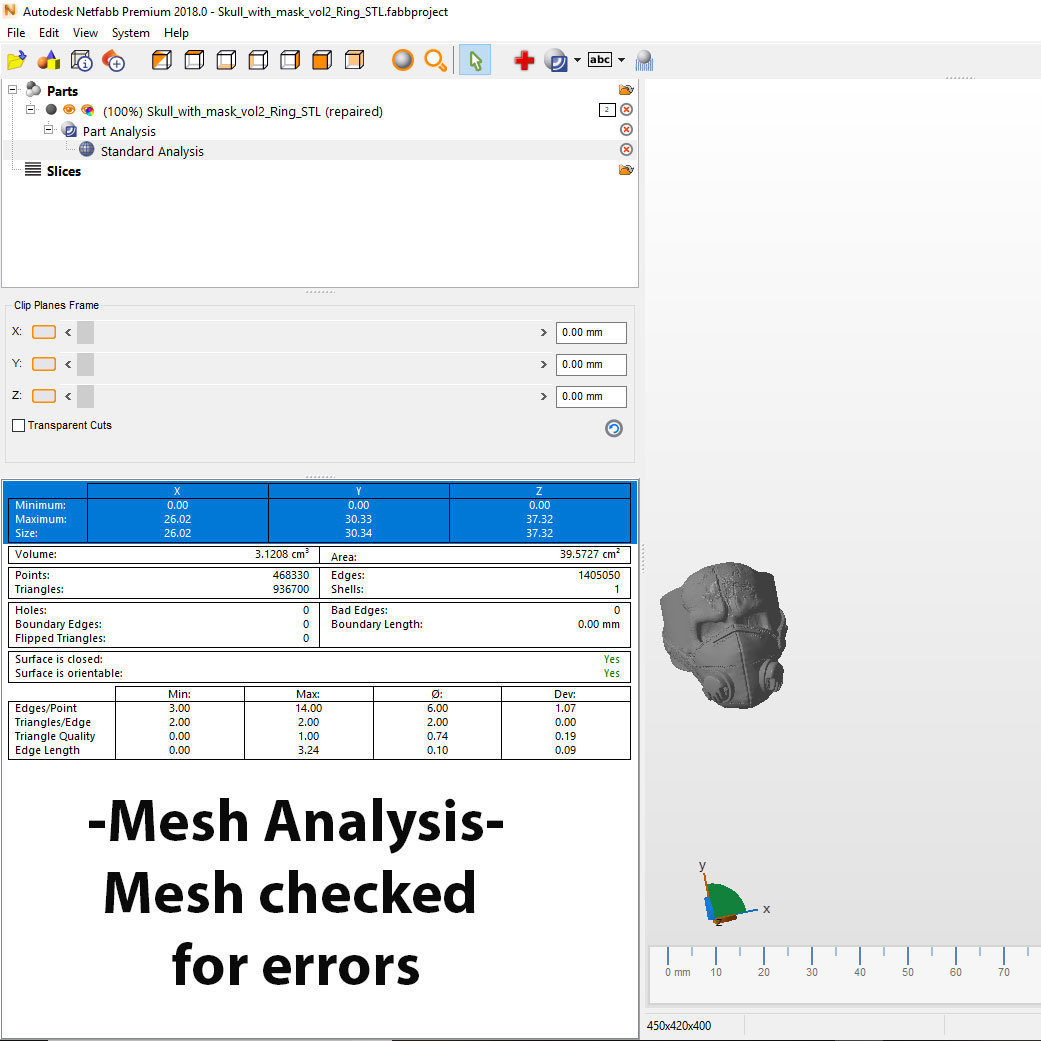The image size is (1041, 1041).
Task: Select the green arrow selection mode tool
Action: [475, 60]
